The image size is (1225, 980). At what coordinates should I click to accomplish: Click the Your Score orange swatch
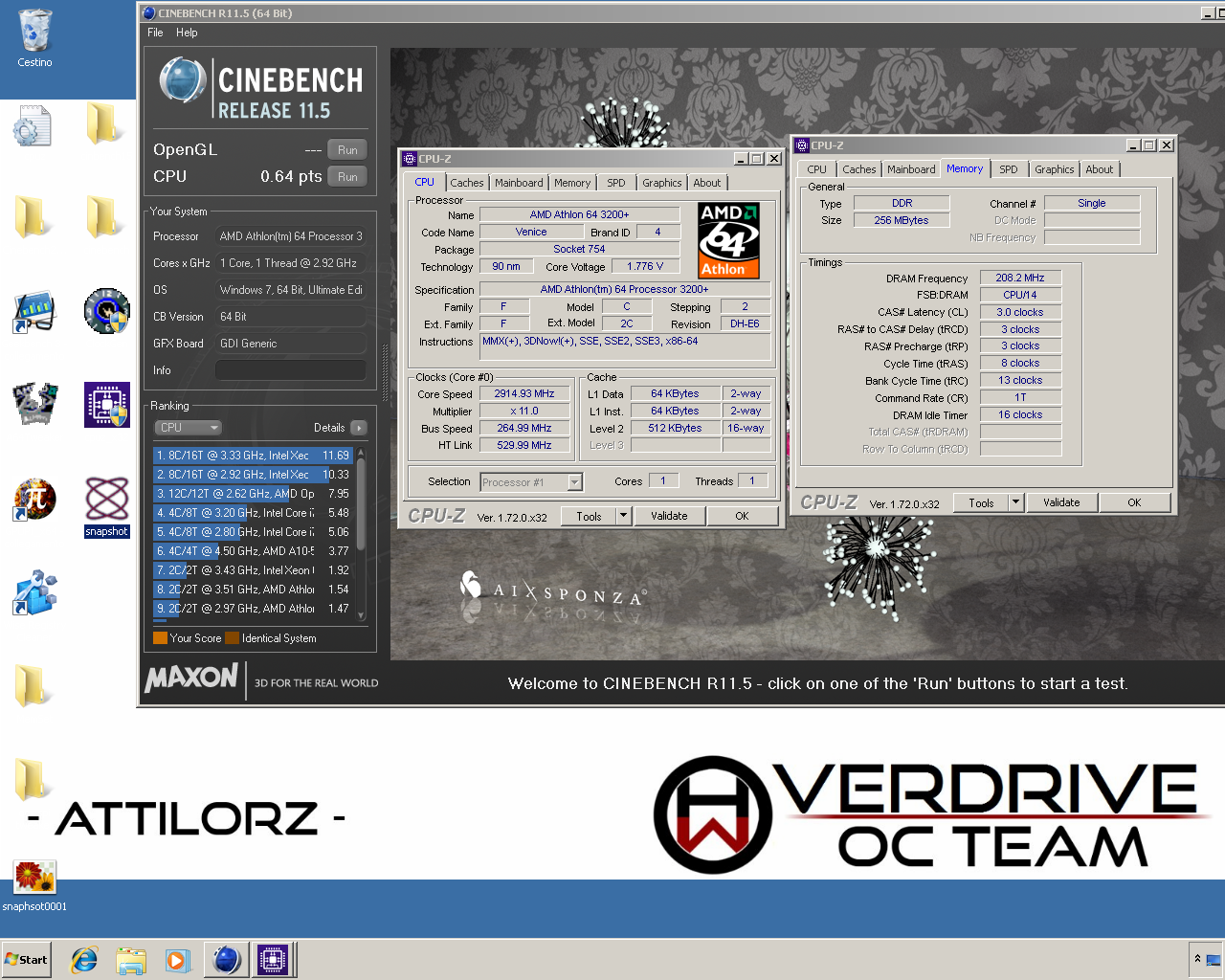click(x=160, y=638)
